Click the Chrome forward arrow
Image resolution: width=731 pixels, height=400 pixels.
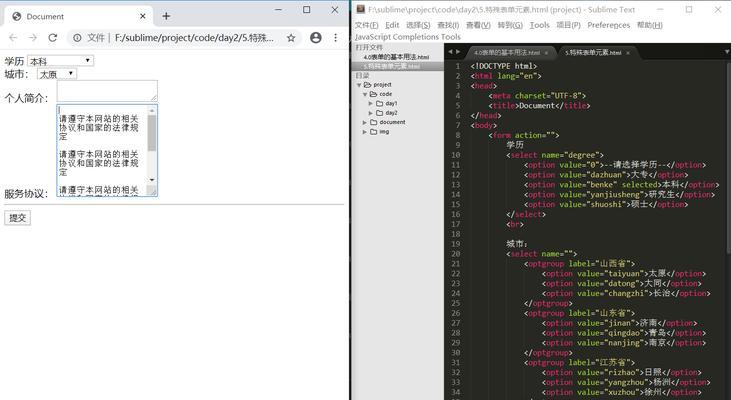[x=33, y=38]
